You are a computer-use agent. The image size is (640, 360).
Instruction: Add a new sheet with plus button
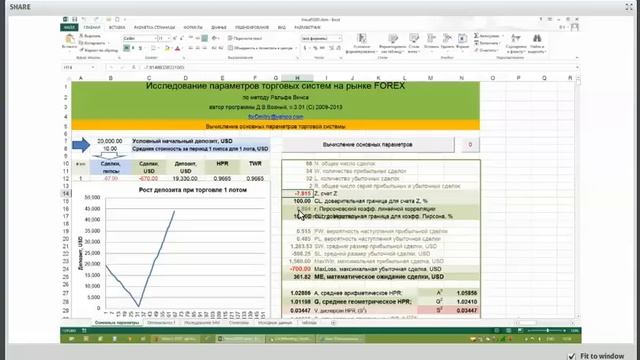(x=333, y=323)
